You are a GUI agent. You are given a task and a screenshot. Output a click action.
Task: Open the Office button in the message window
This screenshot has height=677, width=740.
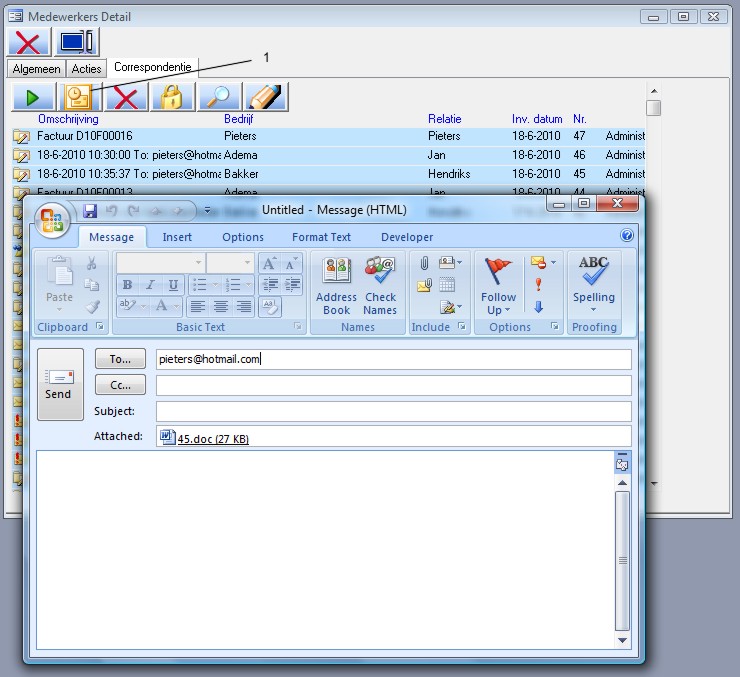(x=52, y=220)
